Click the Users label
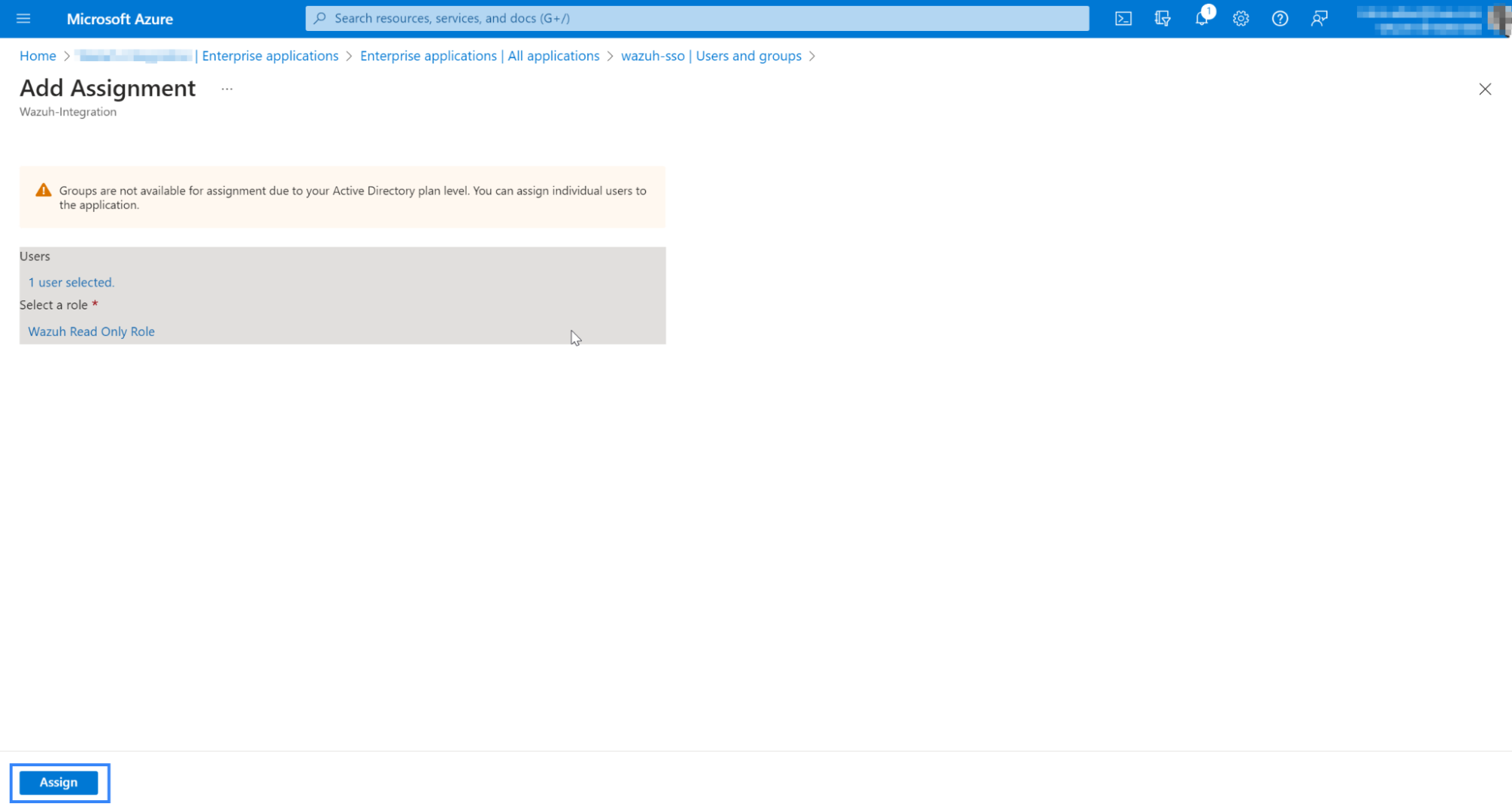The image size is (1512, 807). tap(35, 256)
